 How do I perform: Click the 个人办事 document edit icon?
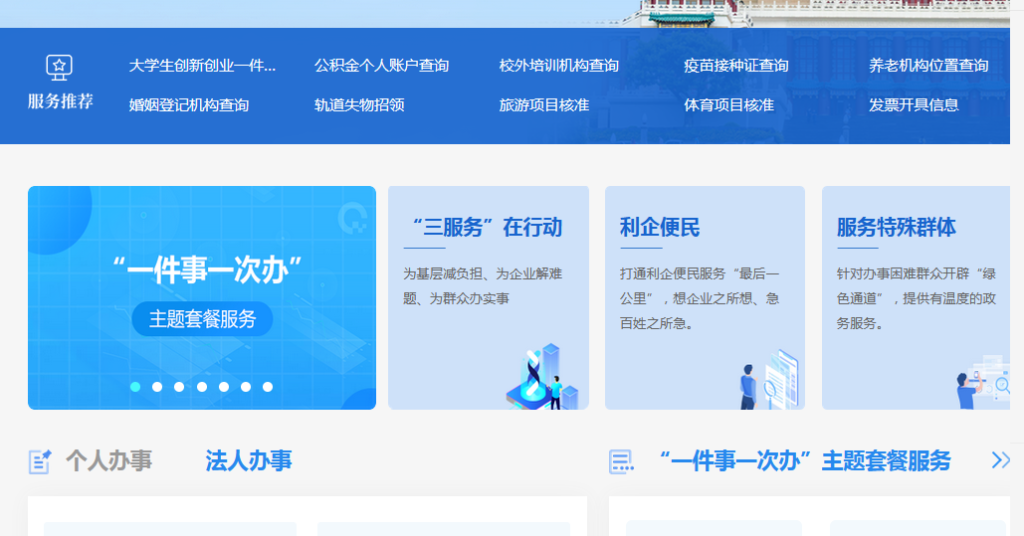tap(40, 461)
